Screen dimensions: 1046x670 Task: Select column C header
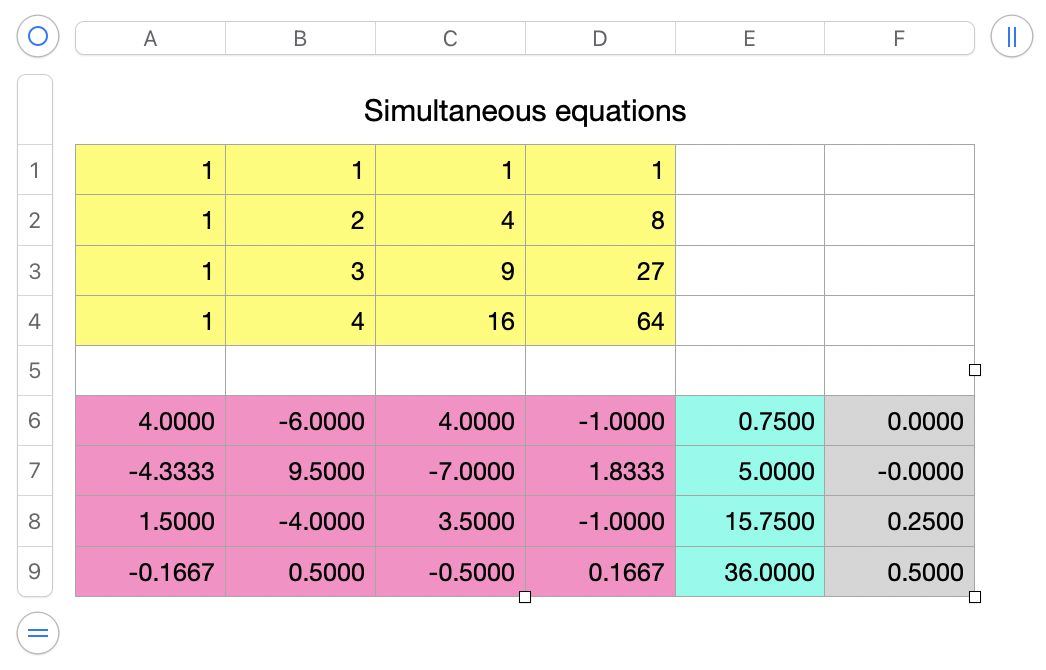pyautogui.click(x=450, y=38)
